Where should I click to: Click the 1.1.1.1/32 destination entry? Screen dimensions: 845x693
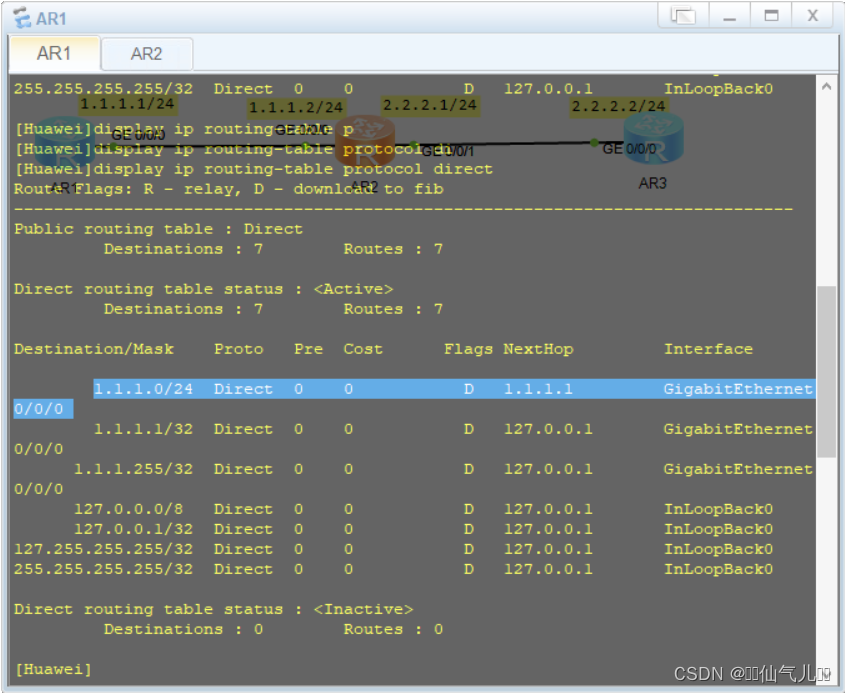(x=143, y=429)
